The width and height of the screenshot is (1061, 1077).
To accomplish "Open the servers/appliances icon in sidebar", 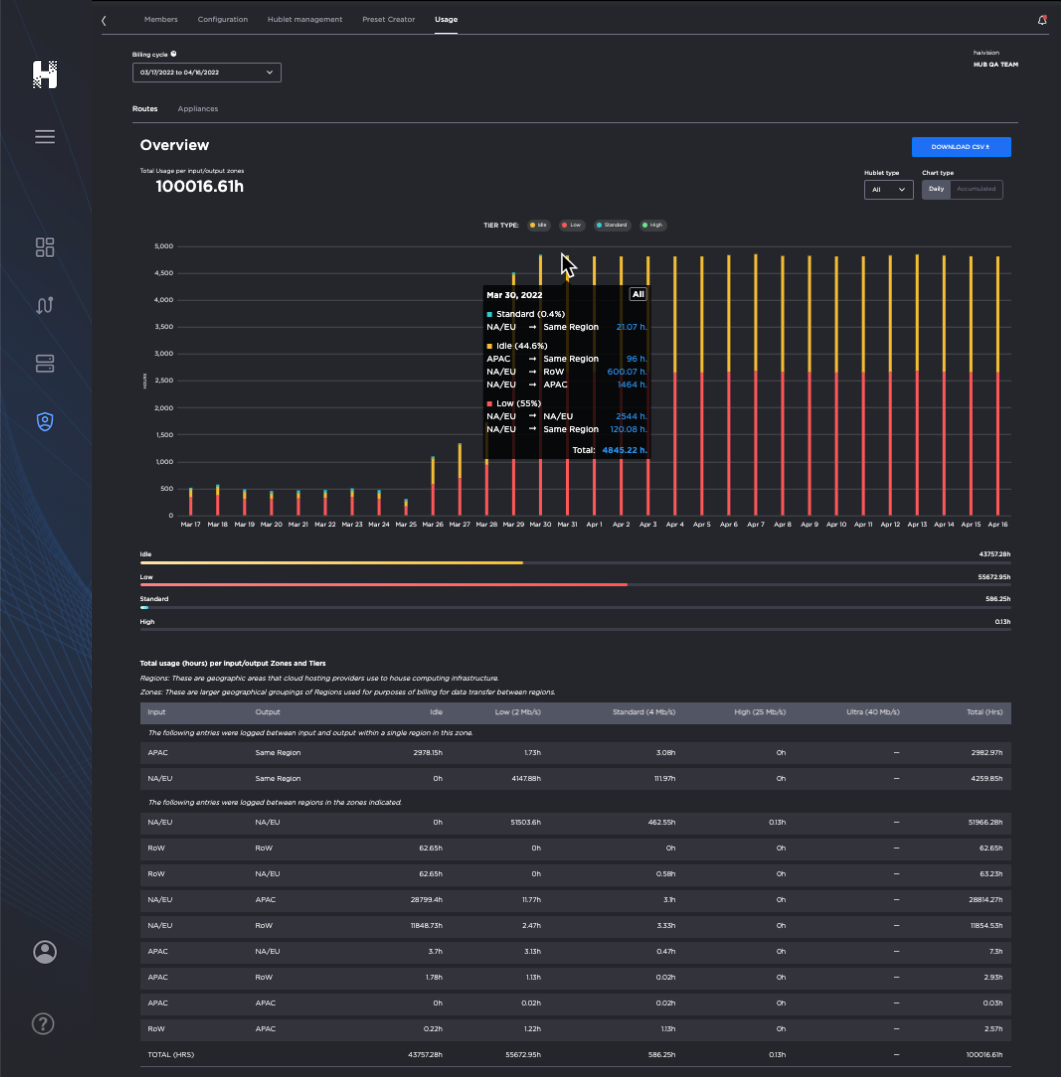I will click(x=44, y=364).
